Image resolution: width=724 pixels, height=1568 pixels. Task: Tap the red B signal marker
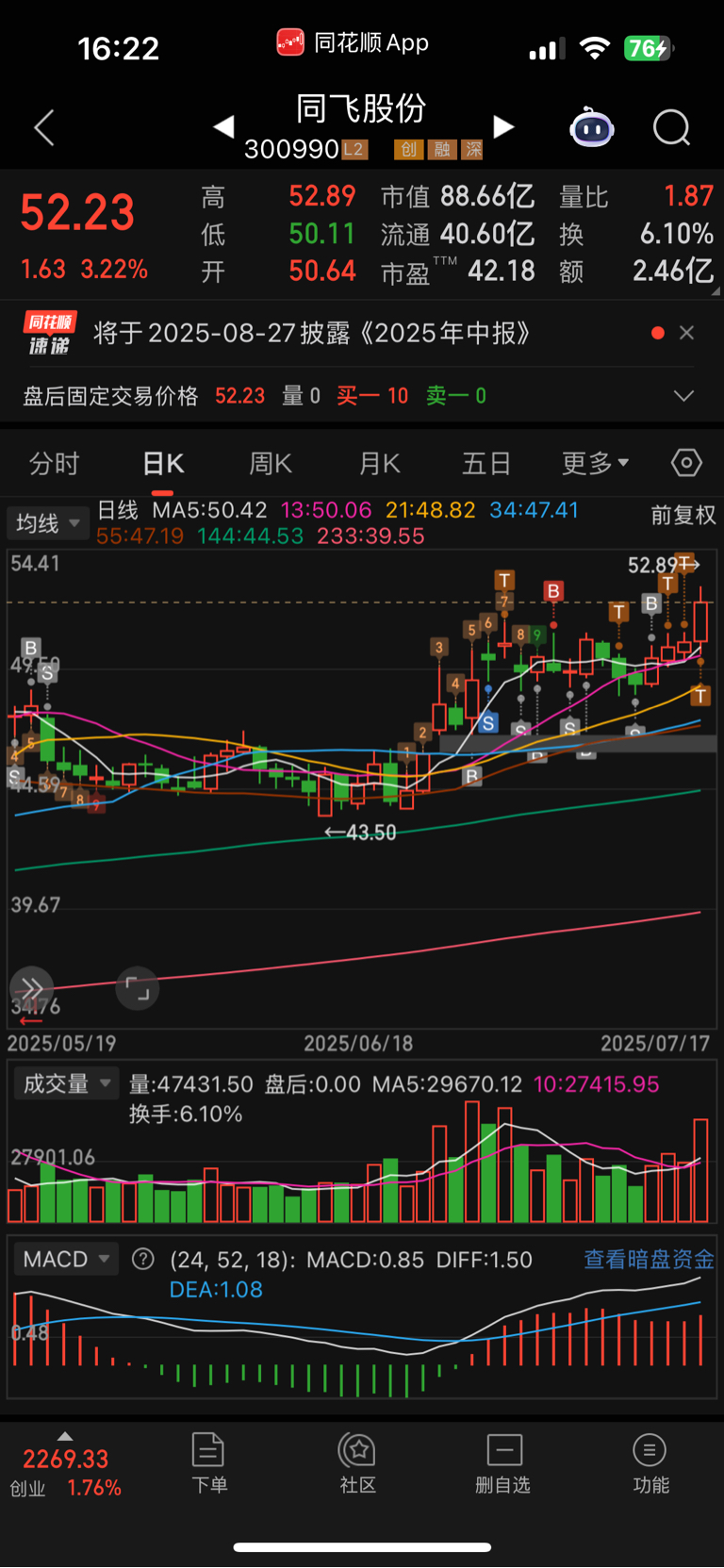(x=553, y=591)
